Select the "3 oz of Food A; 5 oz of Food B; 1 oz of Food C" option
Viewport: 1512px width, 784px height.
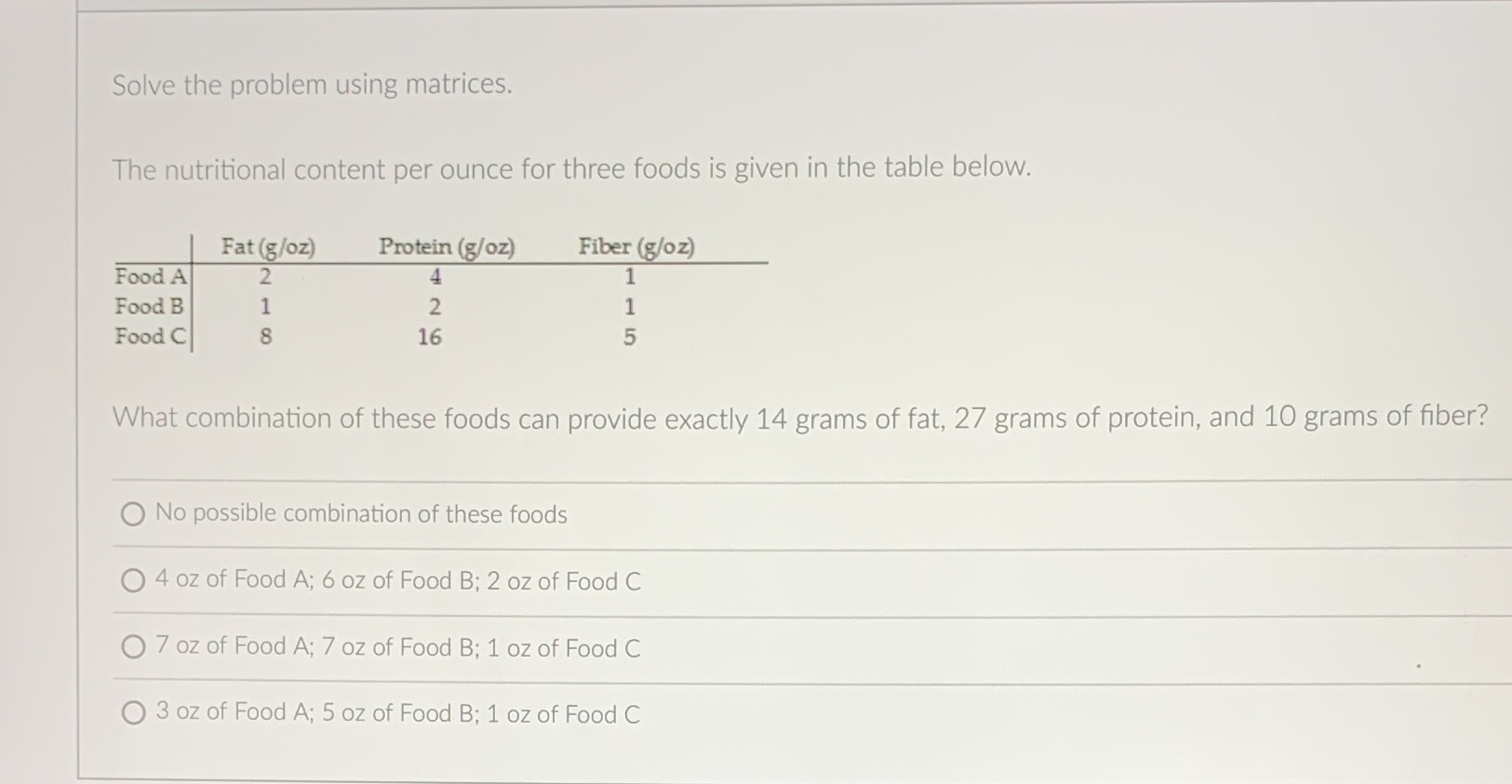[x=132, y=712]
